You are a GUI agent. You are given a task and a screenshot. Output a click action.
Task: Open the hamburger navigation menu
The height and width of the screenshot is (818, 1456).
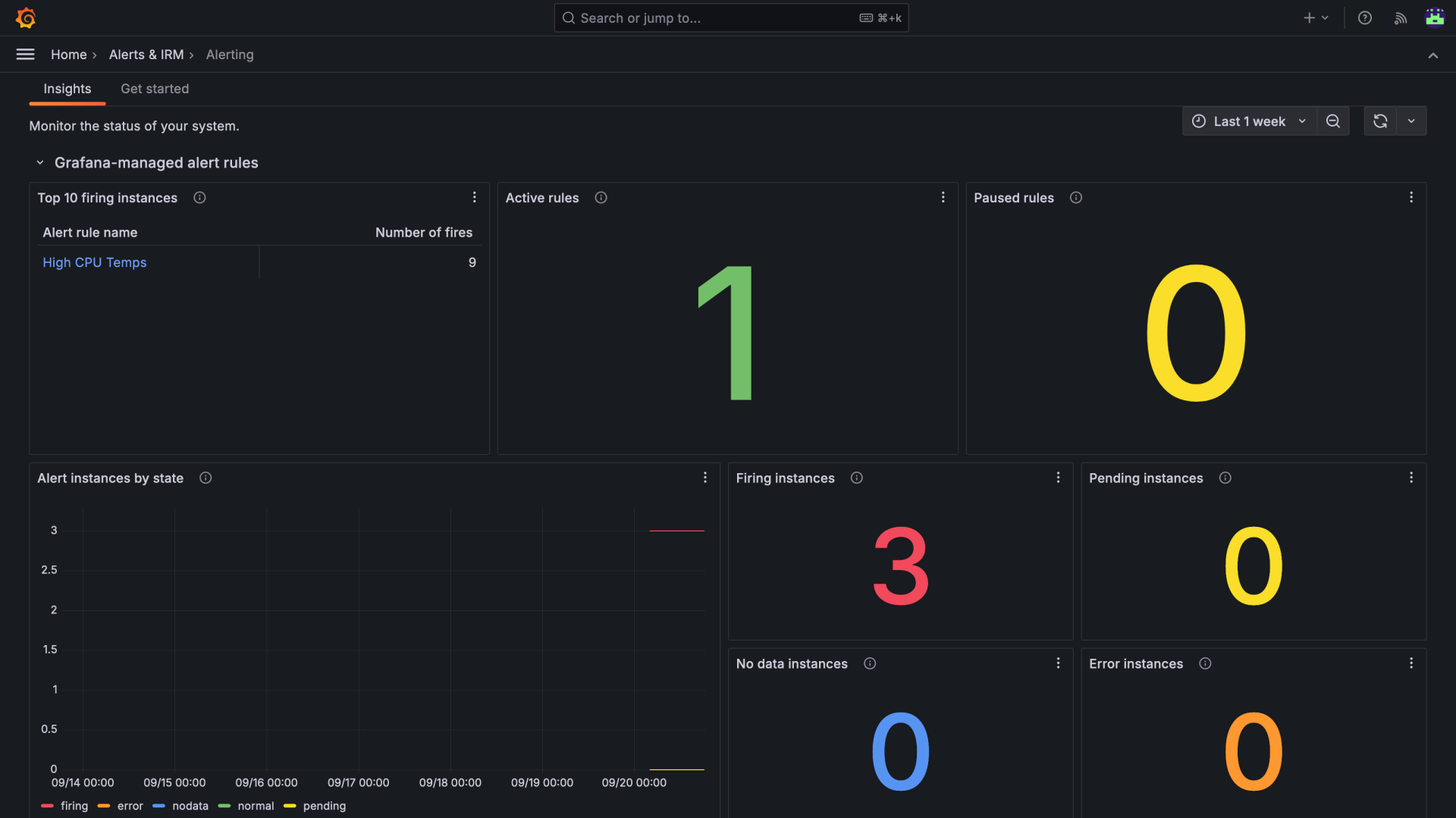(25, 54)
